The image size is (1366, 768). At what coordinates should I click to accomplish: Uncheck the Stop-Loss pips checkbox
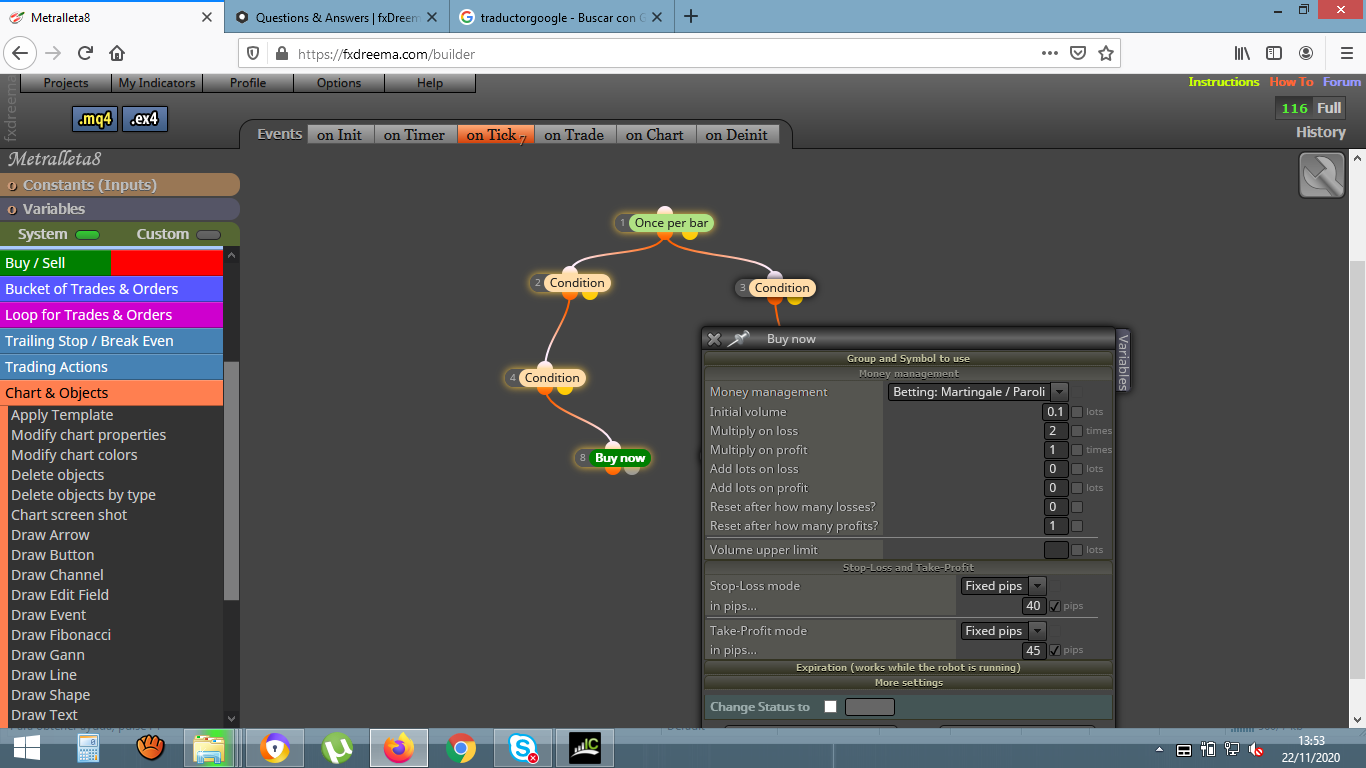[x=1054, y=606]
